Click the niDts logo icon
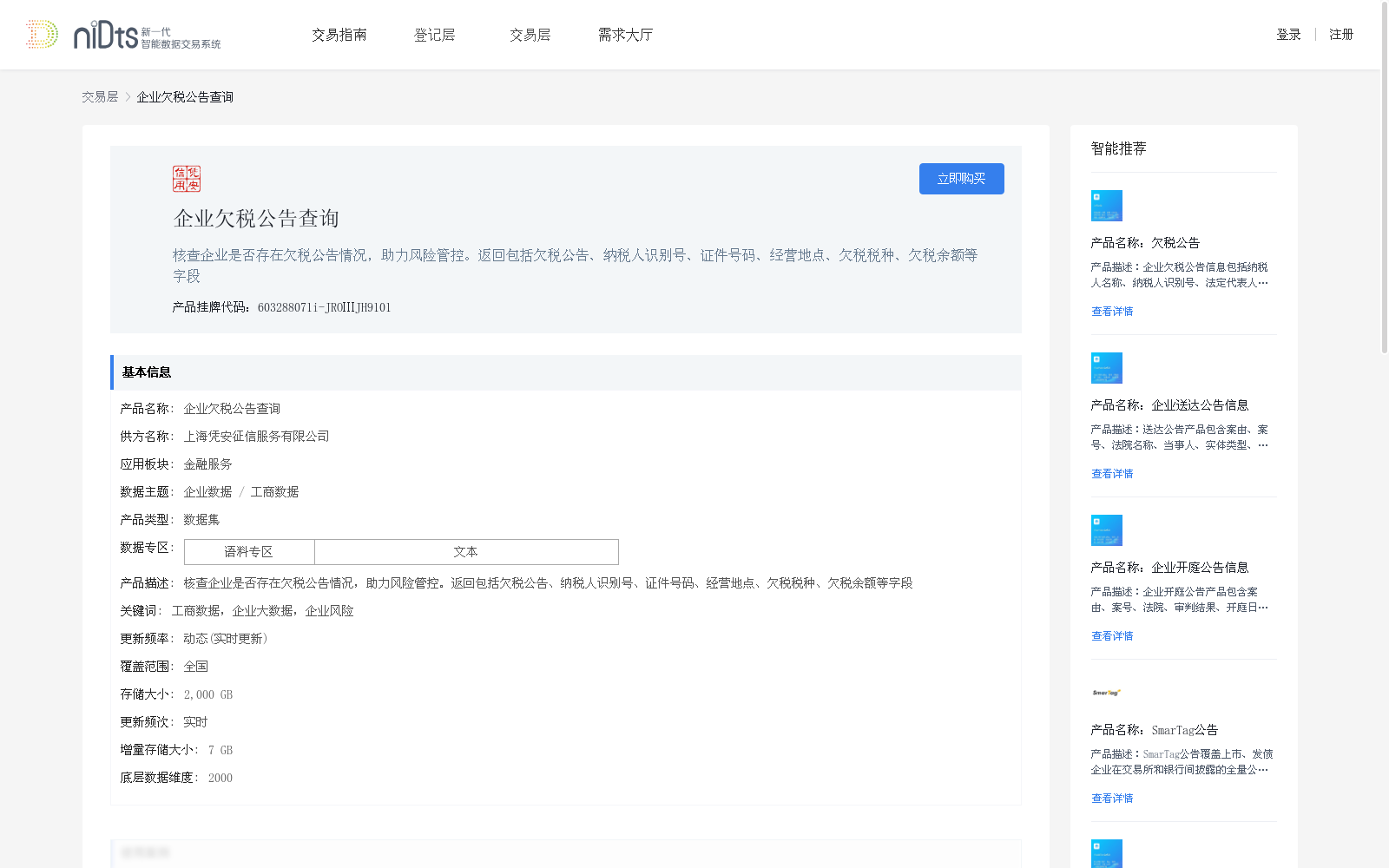 coord(122,35)
